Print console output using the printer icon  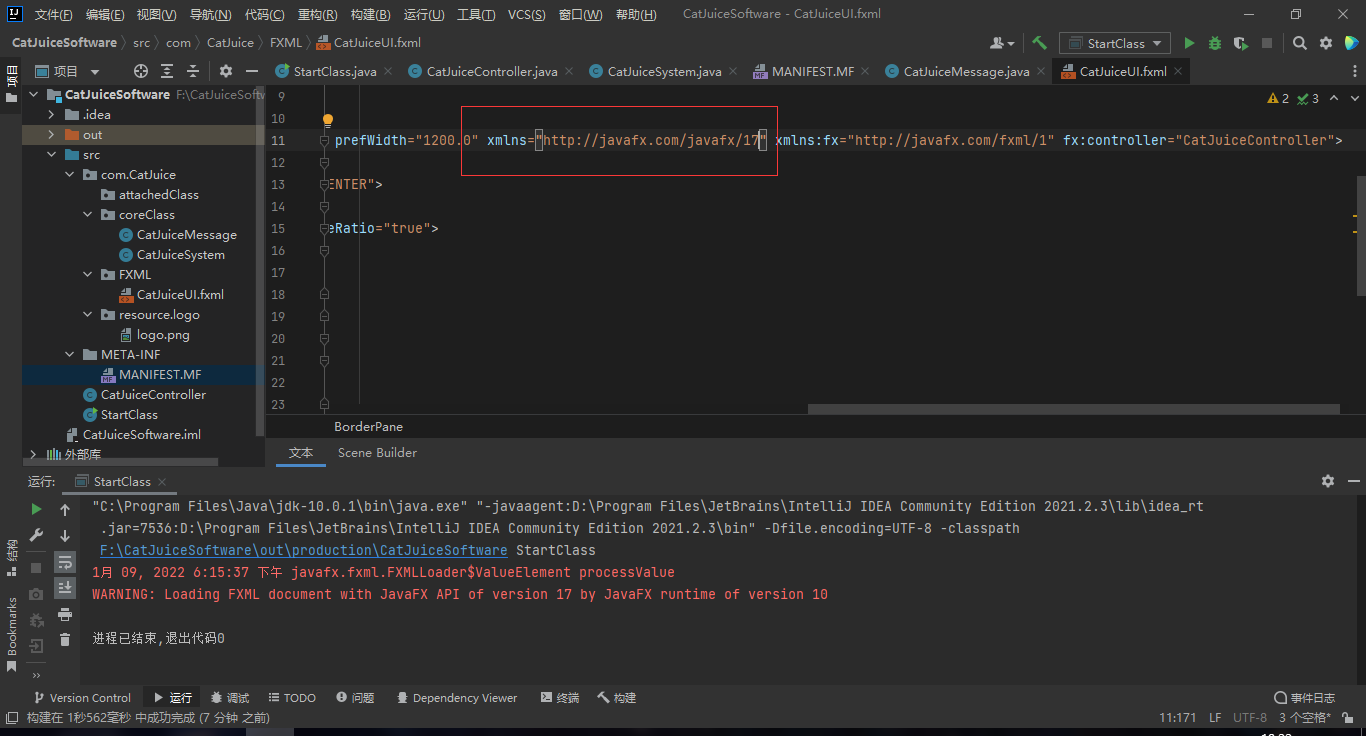pyautogui.click(x=65, y=616)
